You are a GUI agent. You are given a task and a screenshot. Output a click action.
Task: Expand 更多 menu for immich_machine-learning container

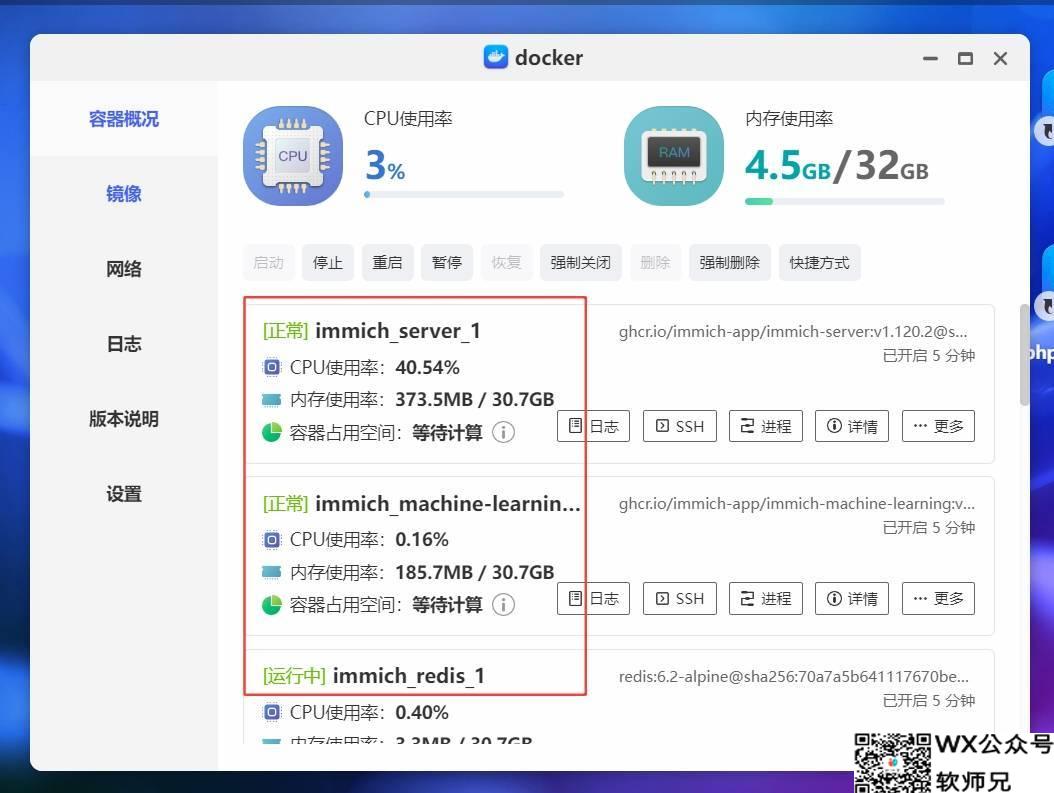coord(938,598)
